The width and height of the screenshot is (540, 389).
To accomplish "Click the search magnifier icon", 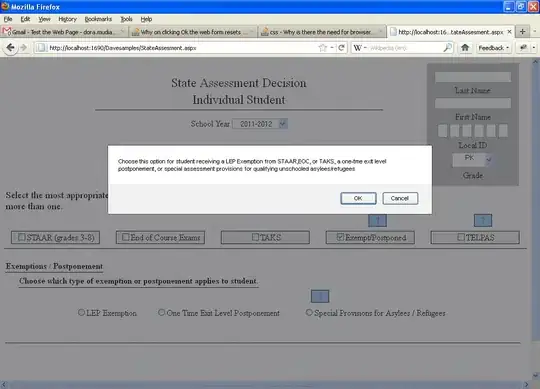I will [x=447, y=48].
